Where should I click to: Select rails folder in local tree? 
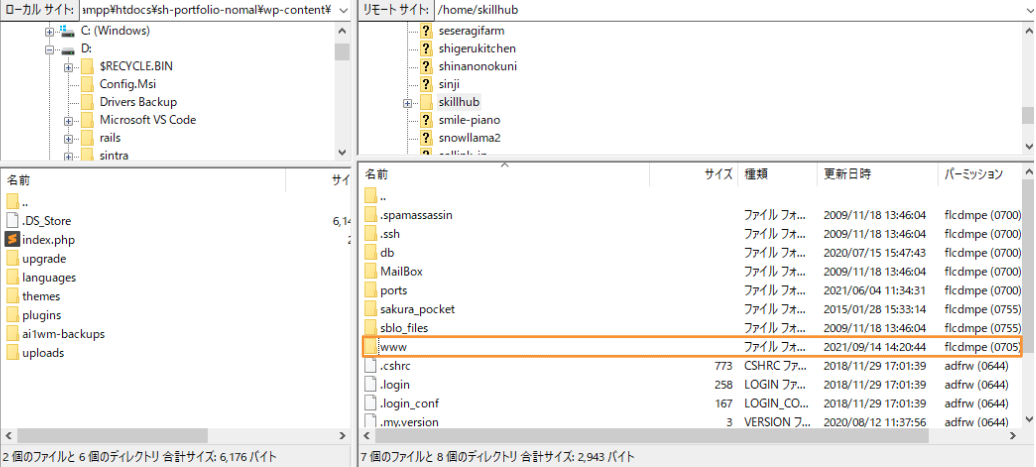click(110, 137)
